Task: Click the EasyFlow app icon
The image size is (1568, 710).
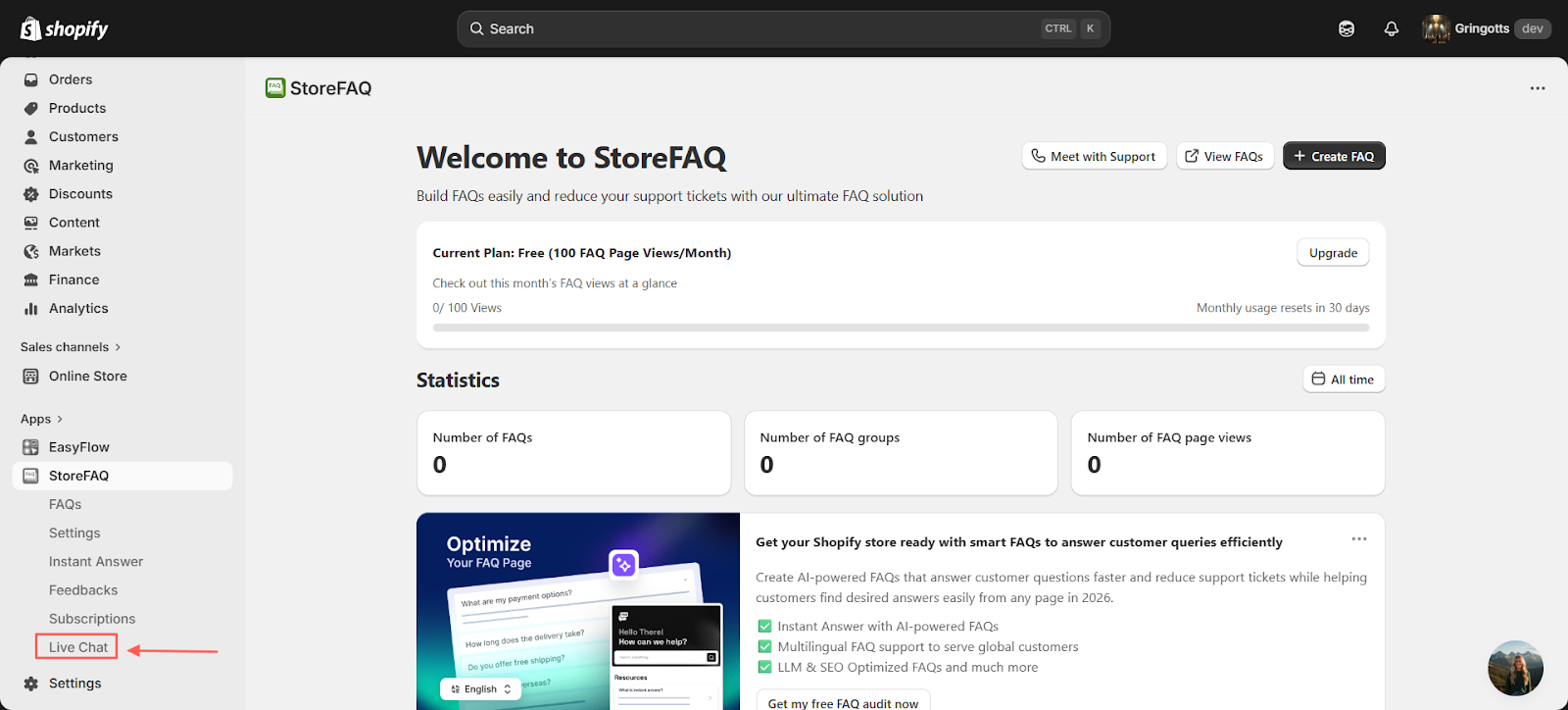Action: [x=31, y=447]
